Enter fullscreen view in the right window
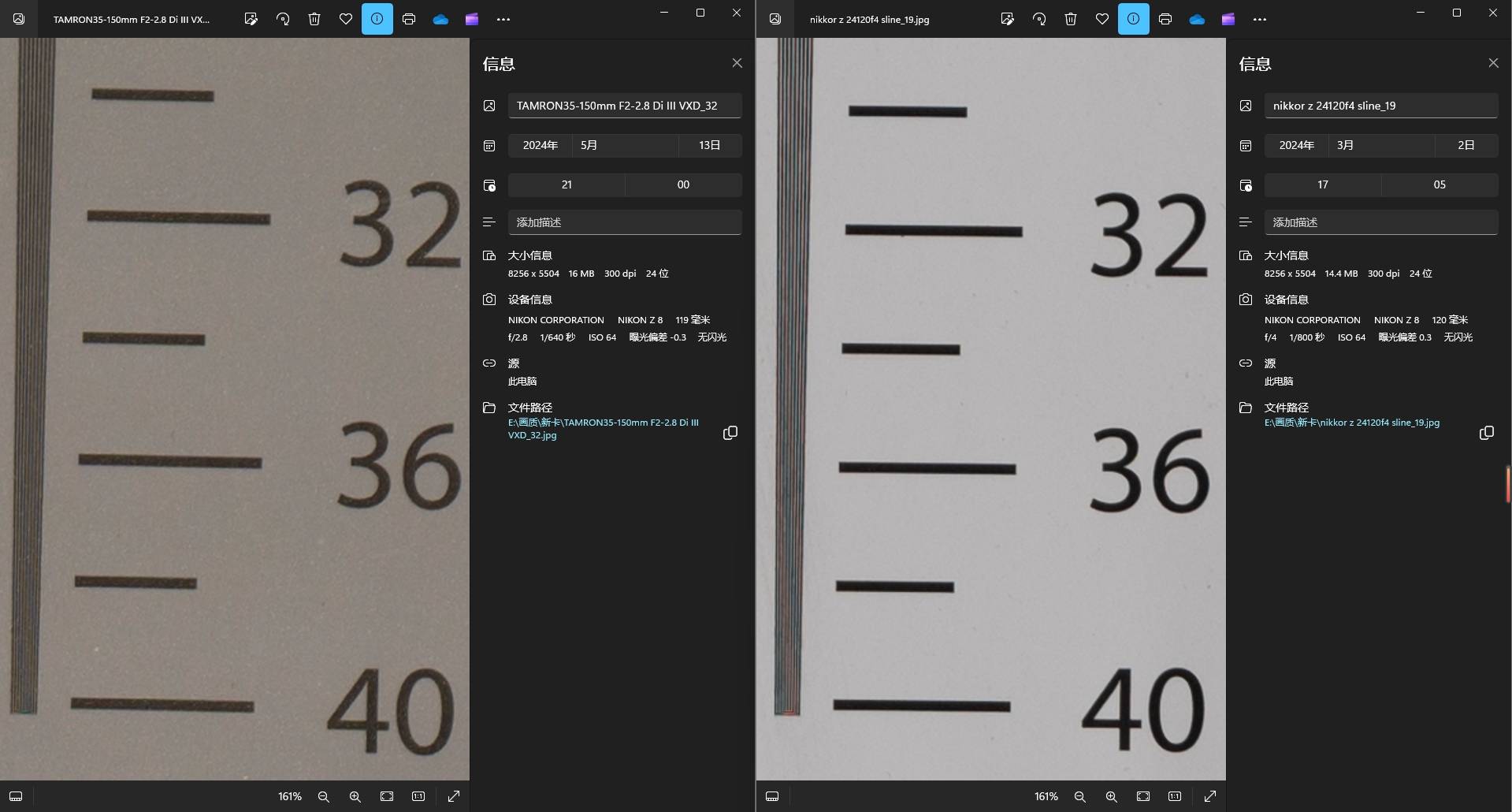The width and height of the screenshot is (1512, 812). (1210, 796)
